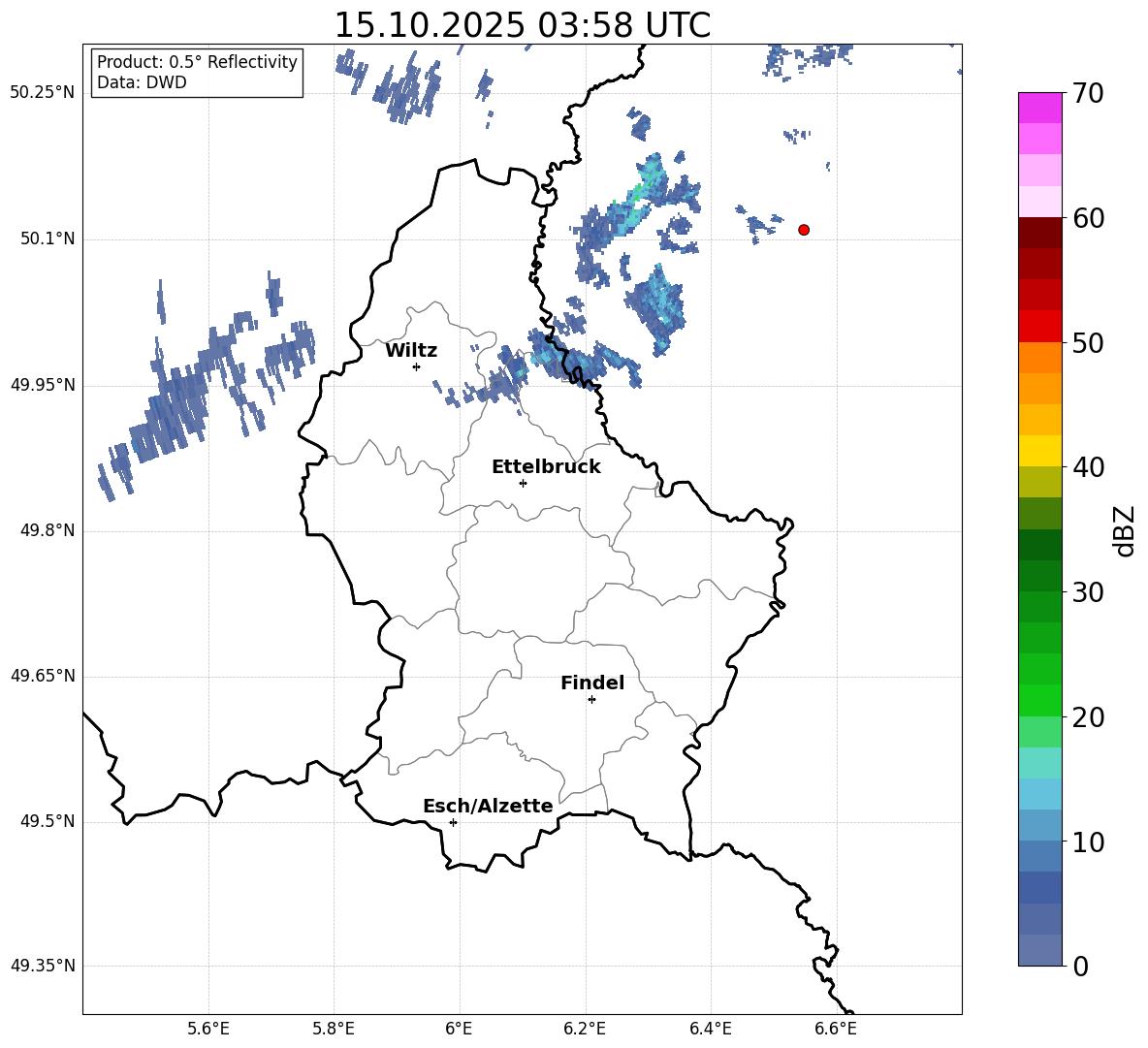Image resolution: width=1148 pixels, height=1048 pixels.
Task: Click the orange colorbar segment just below 50
Action: point(1040,358)
